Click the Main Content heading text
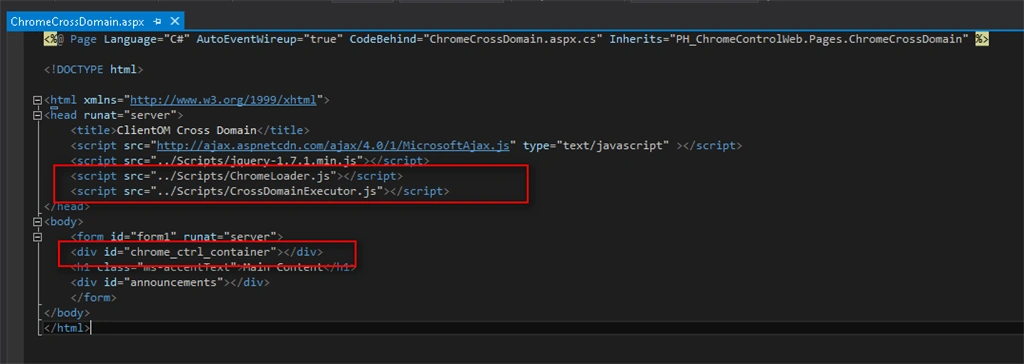This screenshot has height=364, width=1024. point(283,267)
